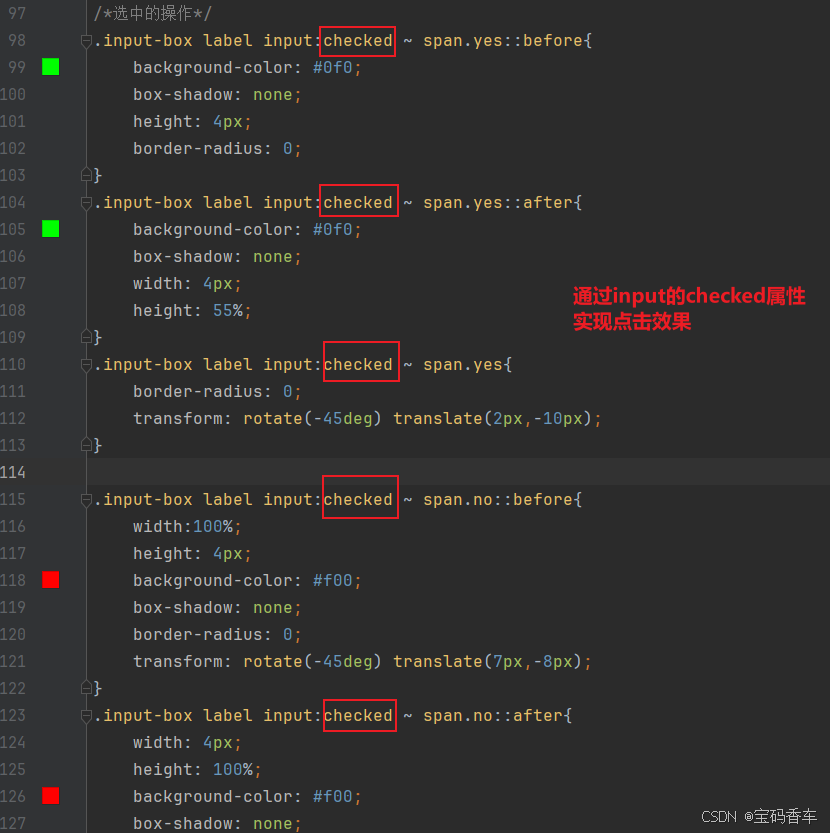Collapse rule block starting at line 110
The image size is (830, 833).
pos(86,364)
